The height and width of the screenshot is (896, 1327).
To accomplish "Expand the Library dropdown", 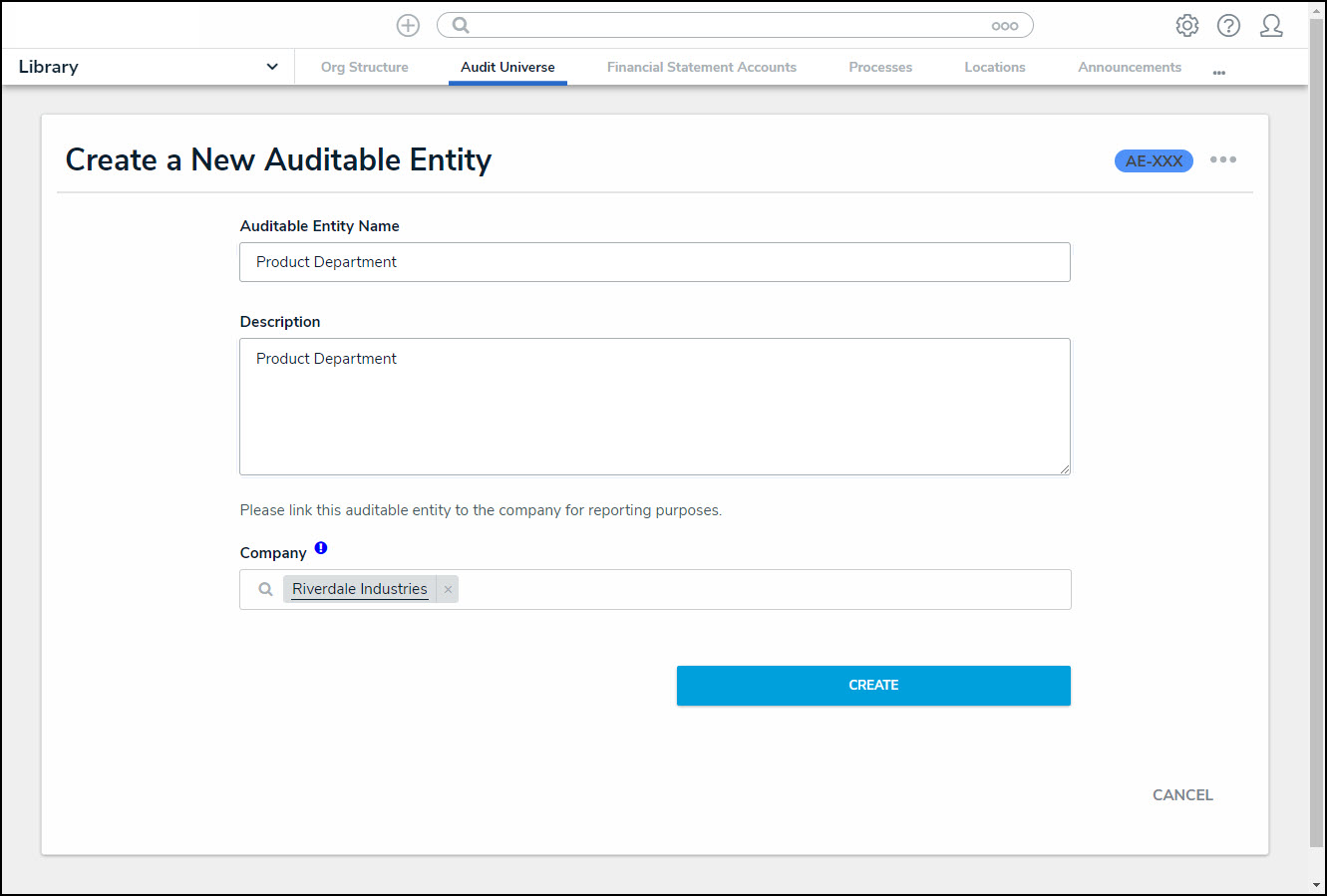I will (271, 67).
